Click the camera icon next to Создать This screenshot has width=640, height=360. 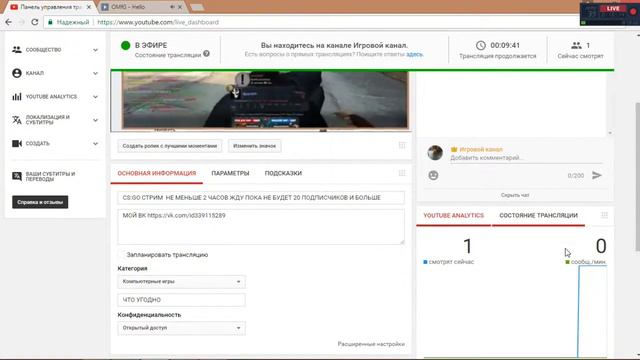[x=17, y=144]
